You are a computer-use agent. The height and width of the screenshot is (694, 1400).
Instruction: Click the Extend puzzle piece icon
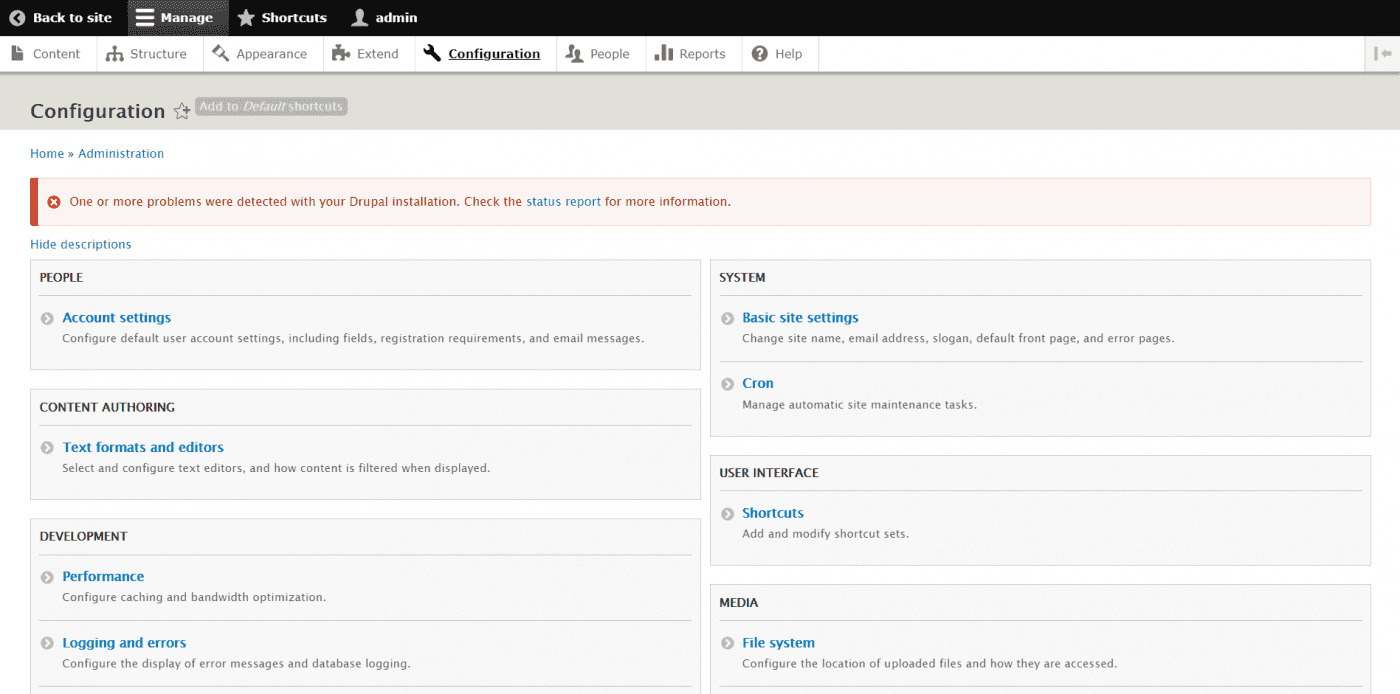341,54
